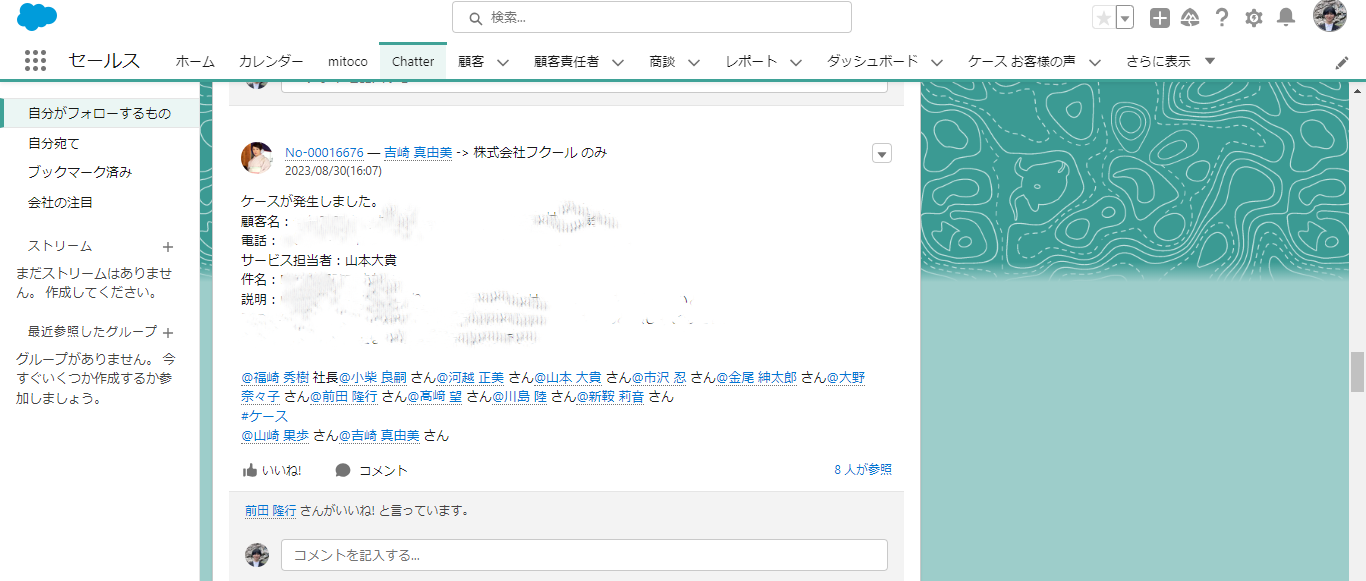Click the search box 検索...
1366x581 pixels.
(652, 17)
